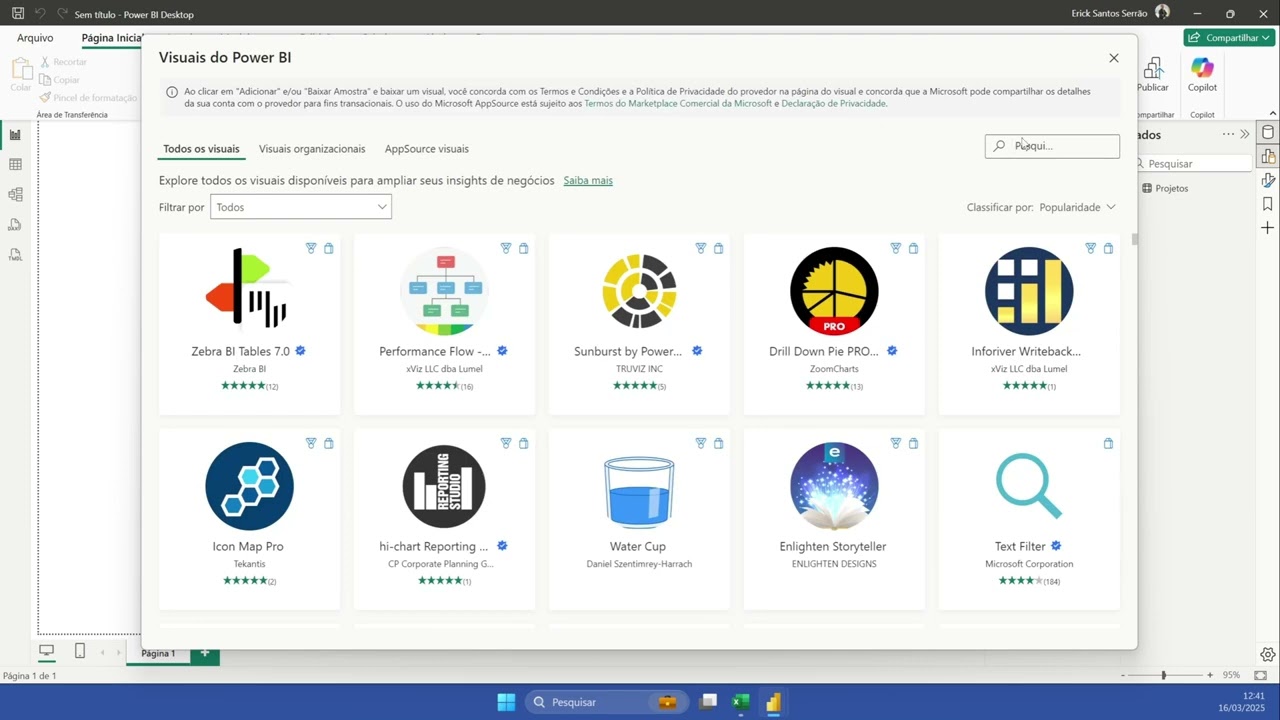
Task: Switch to the Visuais organizacionais tab
Action: [x=312, y=149]
